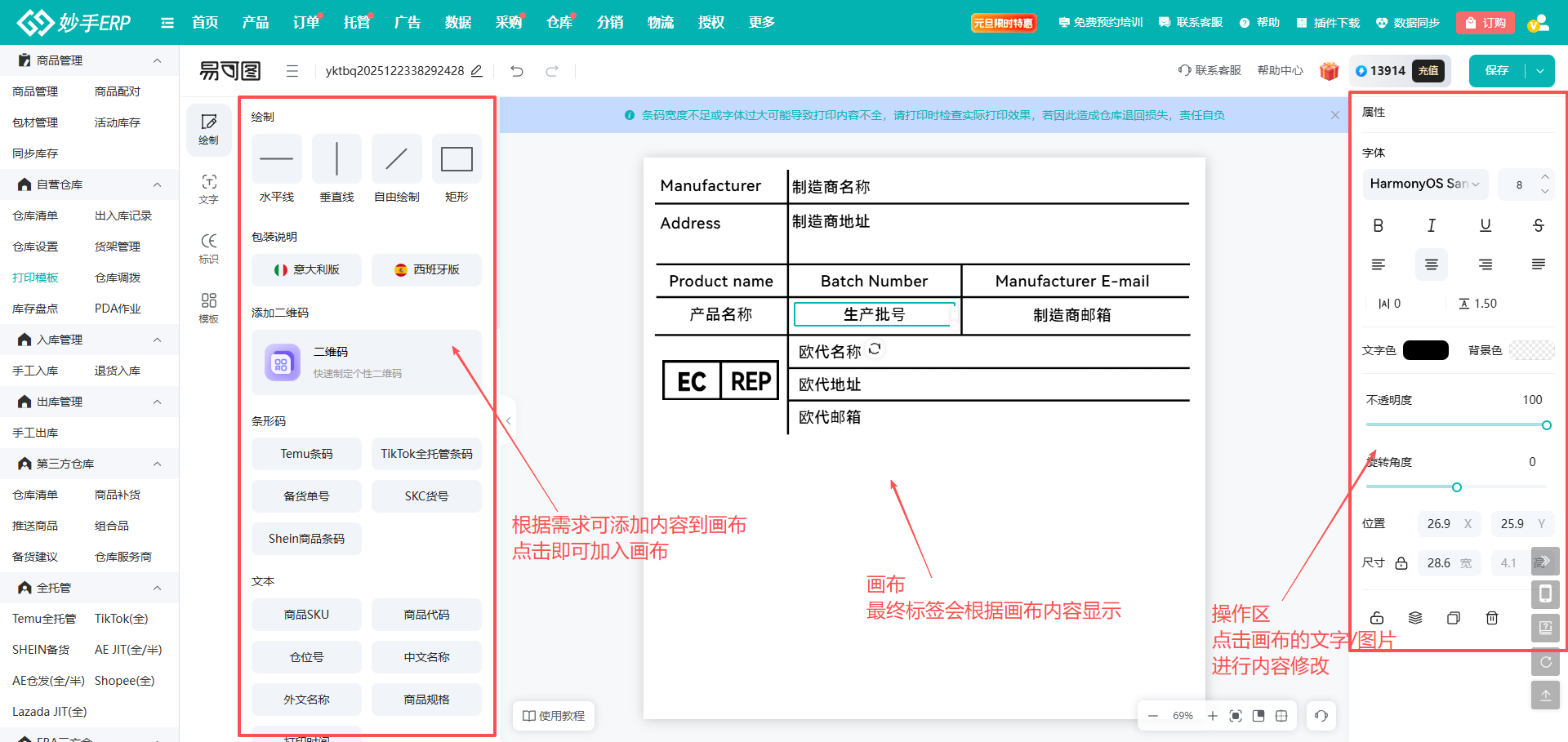This screenshot has height=742, width=1568.
Task: Close the blue warning banner
Action: coord(1335,115)
